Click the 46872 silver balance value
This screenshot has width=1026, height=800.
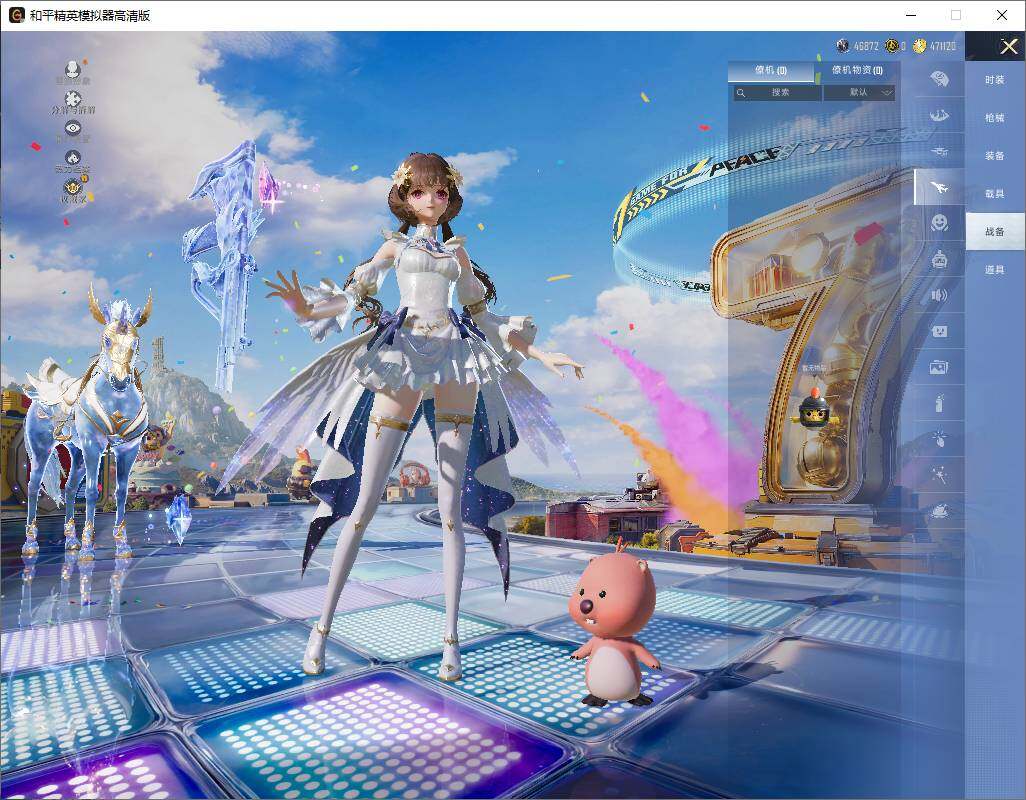pyautogui.click(x=866, y=46)
